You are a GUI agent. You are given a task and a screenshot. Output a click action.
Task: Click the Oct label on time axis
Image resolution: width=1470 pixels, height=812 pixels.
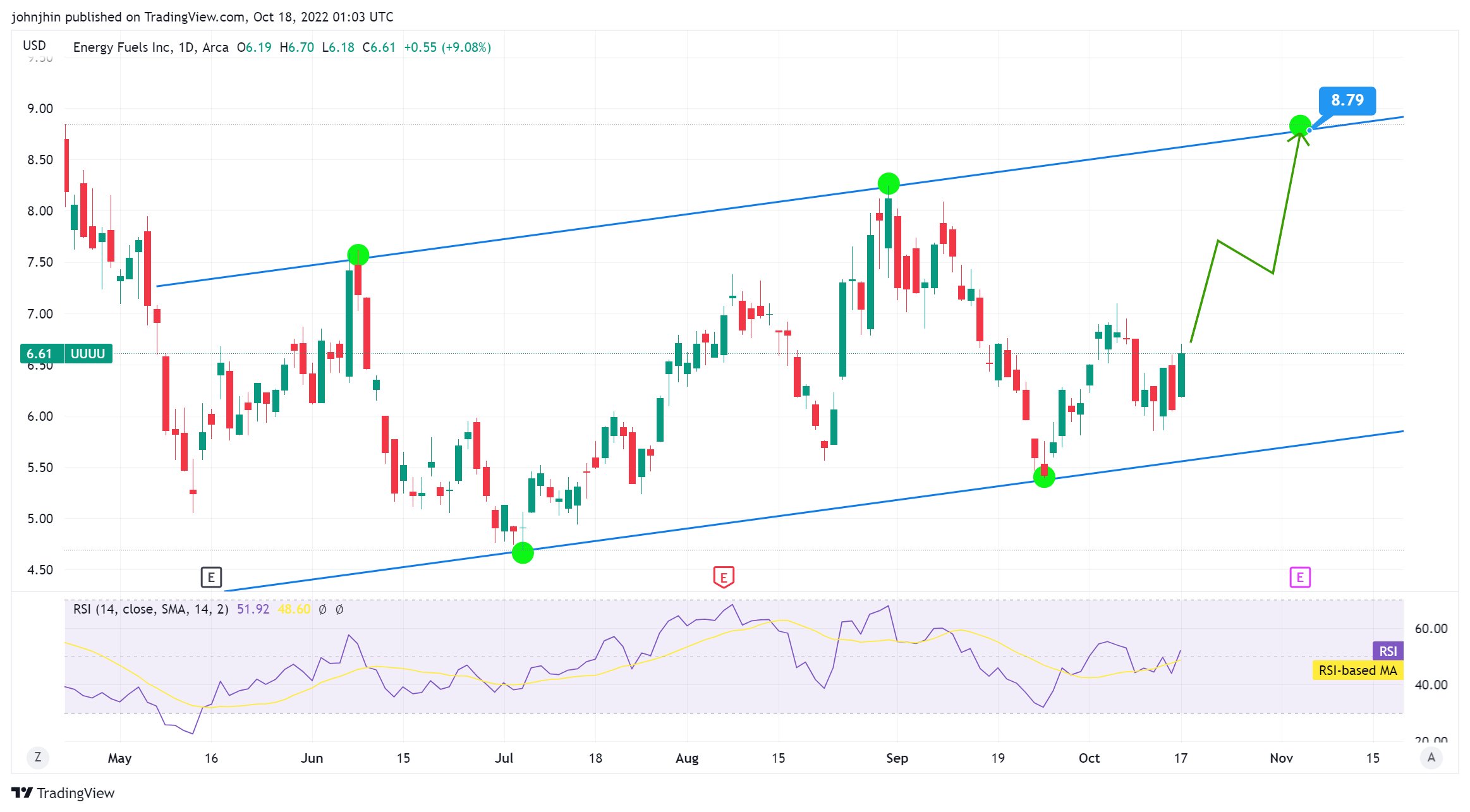(x=1088, y=758)
